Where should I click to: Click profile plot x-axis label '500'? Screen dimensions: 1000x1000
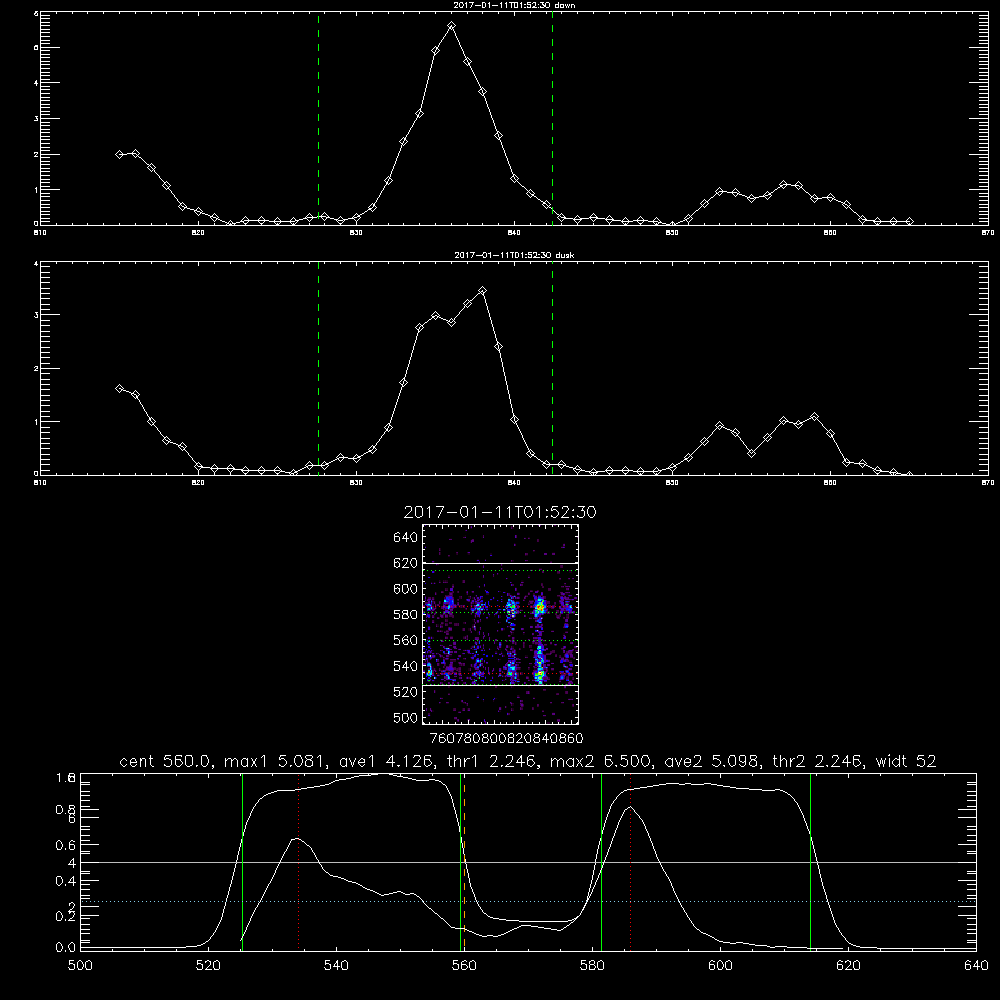point(80,966)
